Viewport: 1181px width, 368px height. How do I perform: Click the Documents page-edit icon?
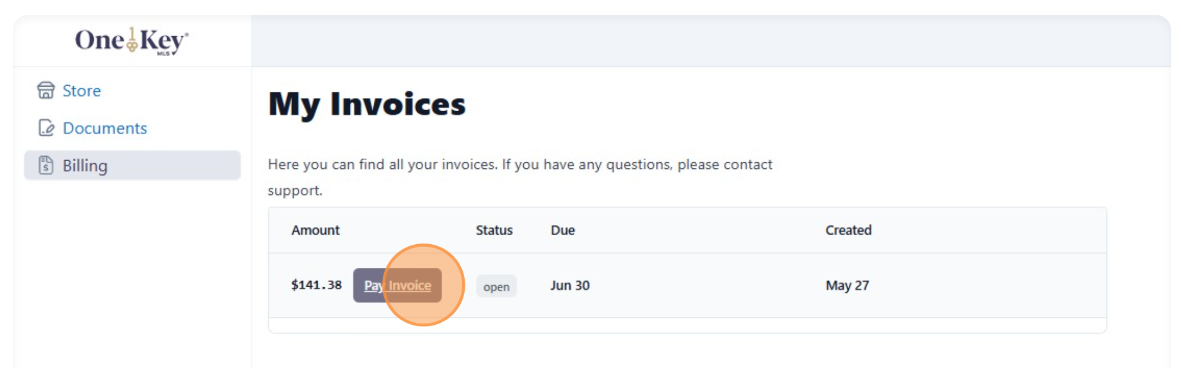pyautogui.click(x=46, y=129)
